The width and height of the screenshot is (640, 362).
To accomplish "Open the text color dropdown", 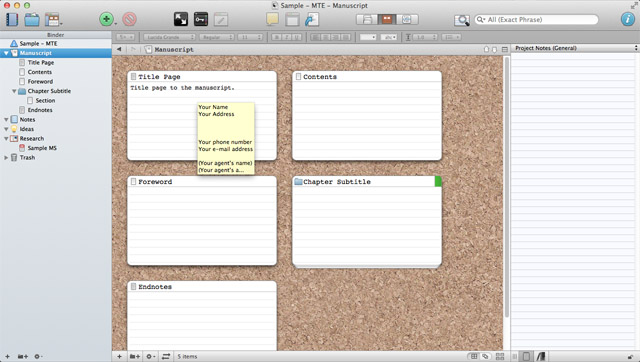I will pos(368,37).
